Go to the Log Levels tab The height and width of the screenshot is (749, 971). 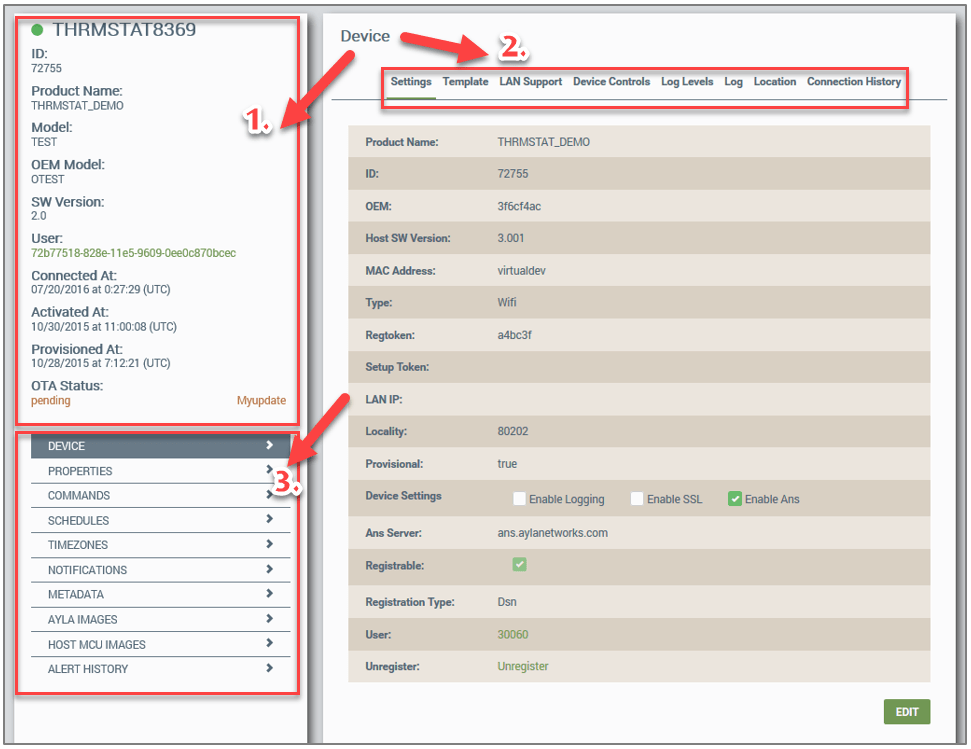[x=687, y=82]
